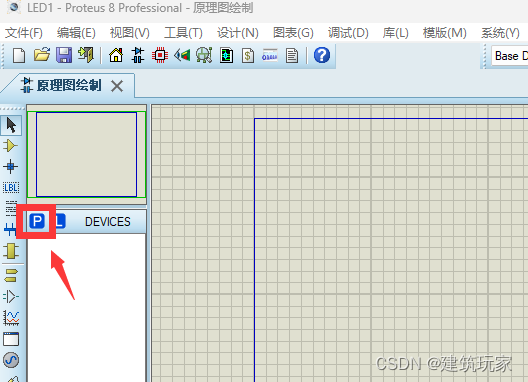Open the Bill of Materials dollar icon
The width and height of the screenshot is (528, 382).
tap(248, 55)
